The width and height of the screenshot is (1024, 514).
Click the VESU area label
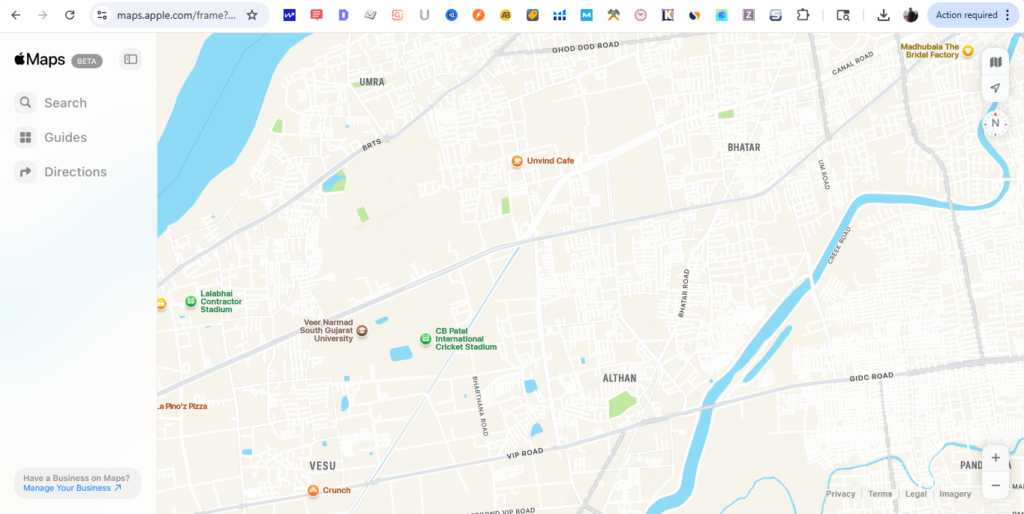(323, 466)
